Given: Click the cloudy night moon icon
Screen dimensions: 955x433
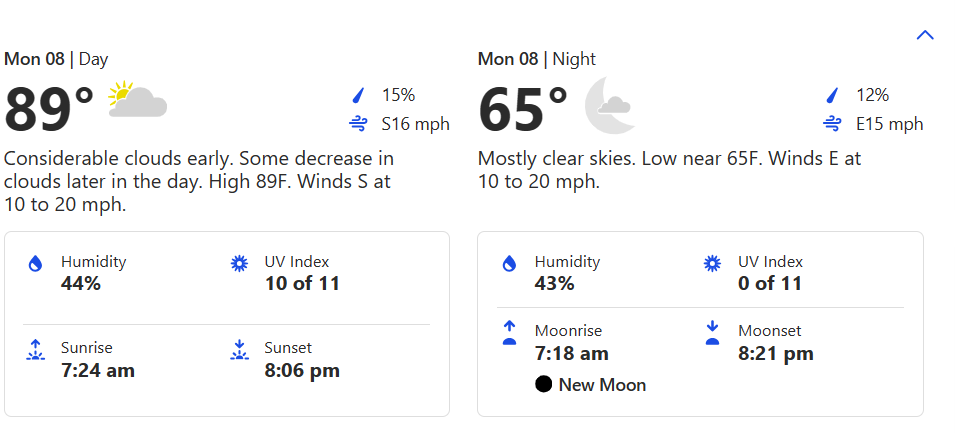Looking at the screenshot, I should click(x=608, y=105).
